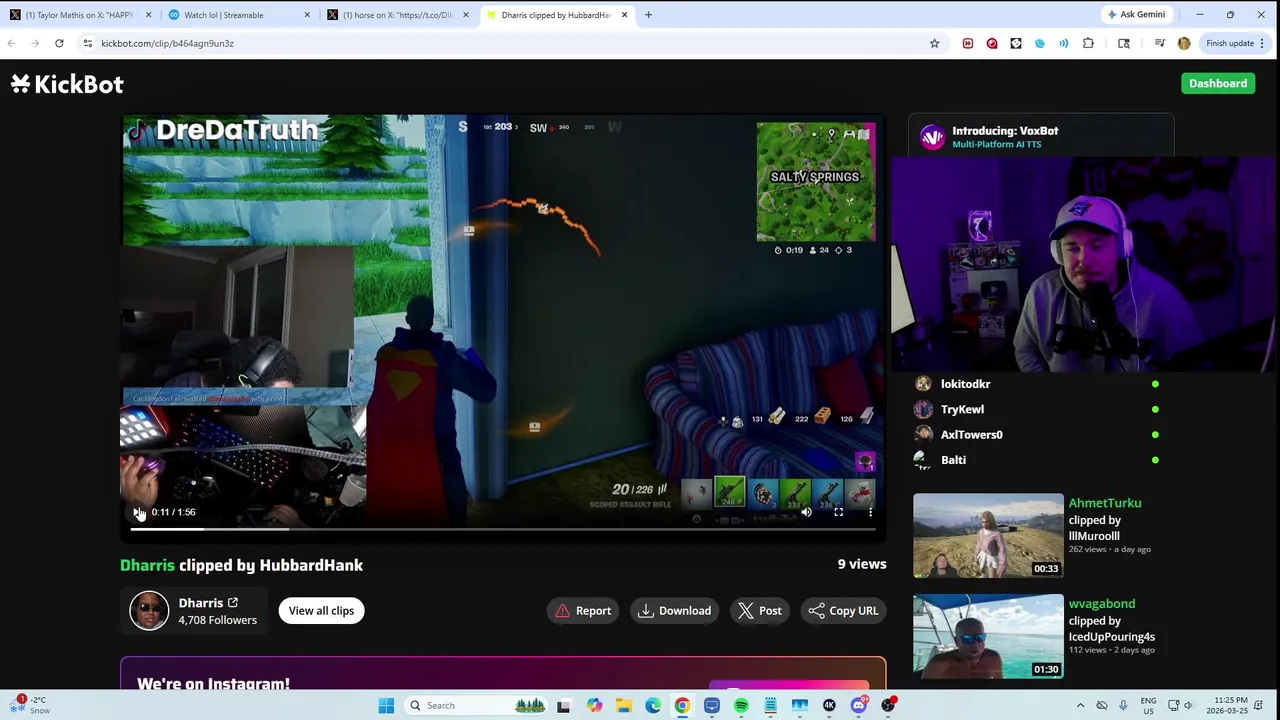
Task: Open the Dharris name link in the title
Action: [x=147, y=565]
